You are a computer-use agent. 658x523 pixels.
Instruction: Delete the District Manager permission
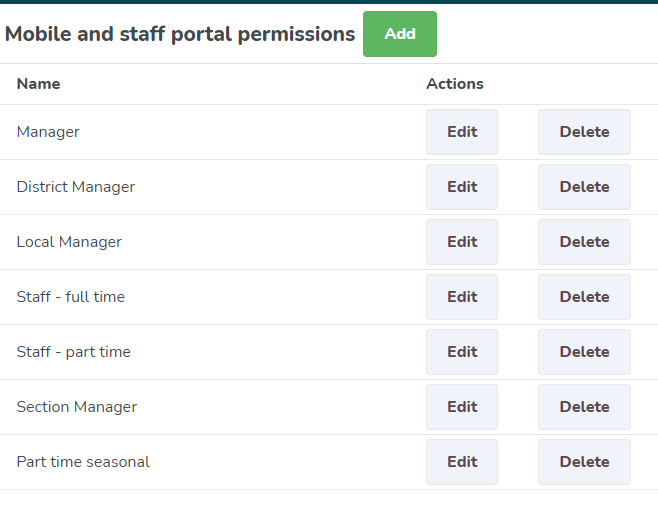tap(584, 187)
